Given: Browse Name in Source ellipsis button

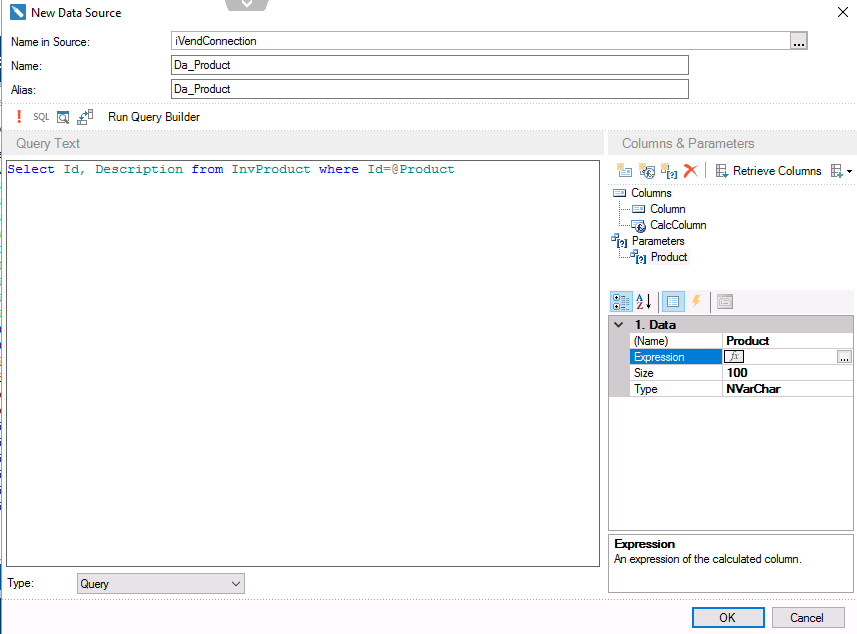Looking at the screenshot, I should point(799,41).
